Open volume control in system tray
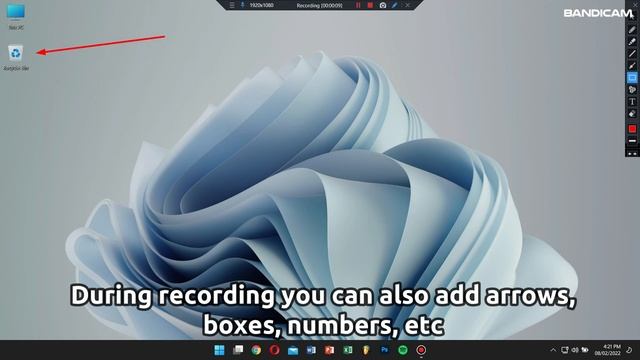 575,350
